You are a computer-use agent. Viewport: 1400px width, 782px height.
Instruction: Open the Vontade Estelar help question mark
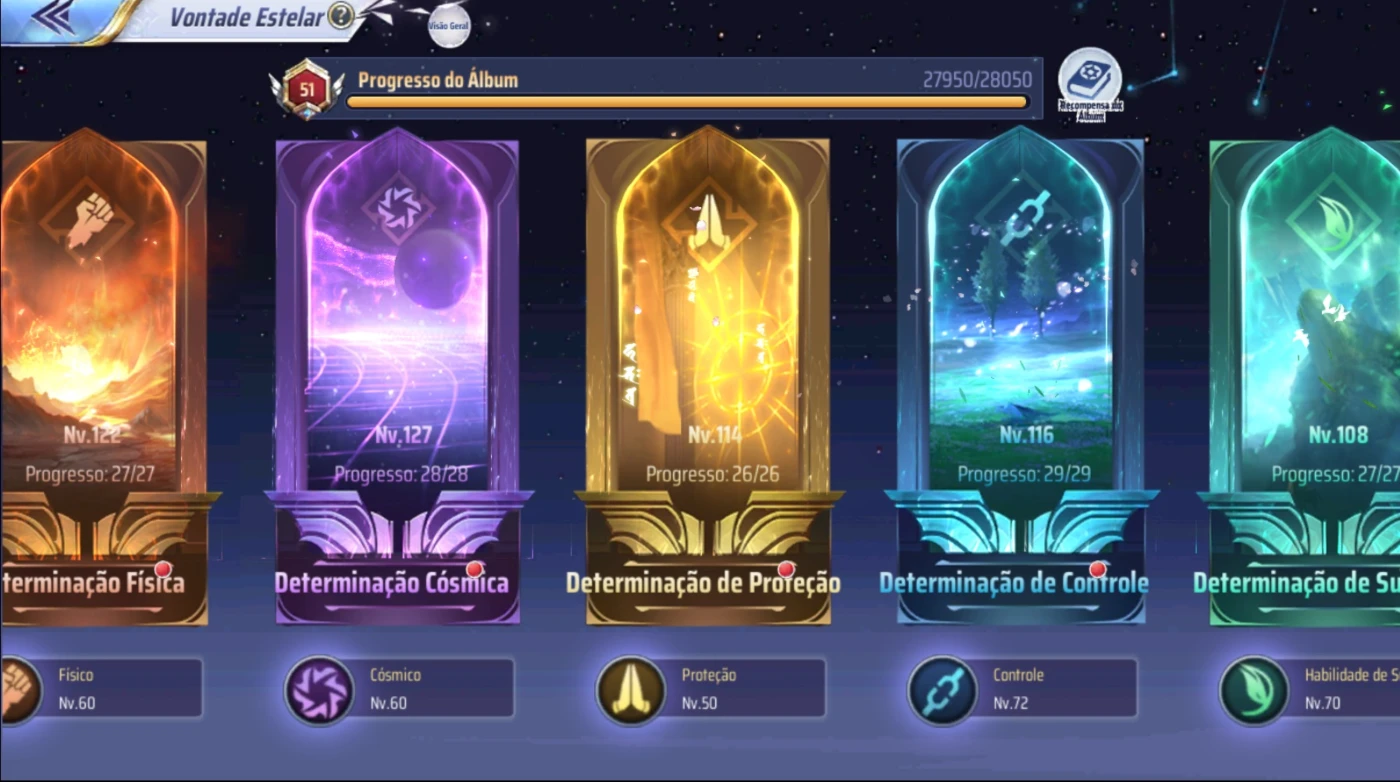pos(341,16)
